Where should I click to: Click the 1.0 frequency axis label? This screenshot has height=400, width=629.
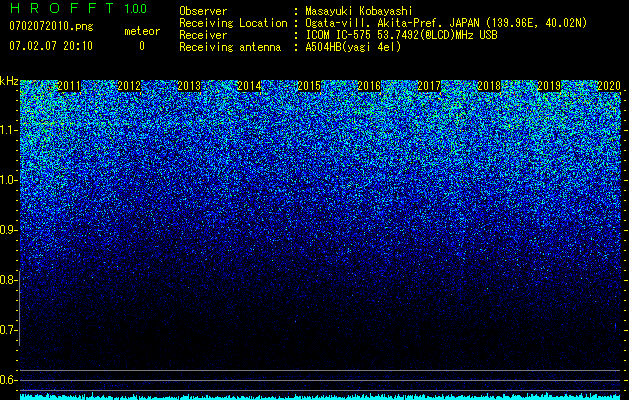point(8,180)
